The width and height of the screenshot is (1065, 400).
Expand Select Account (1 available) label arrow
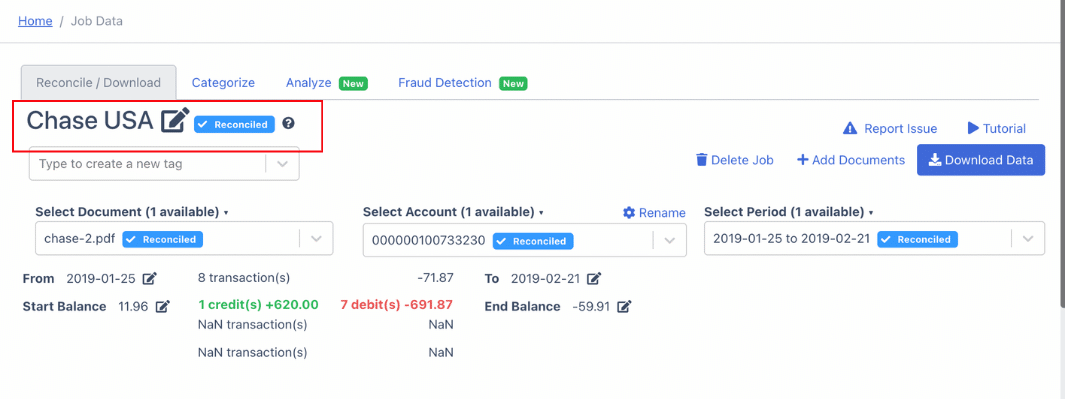(x=541, y=213)
